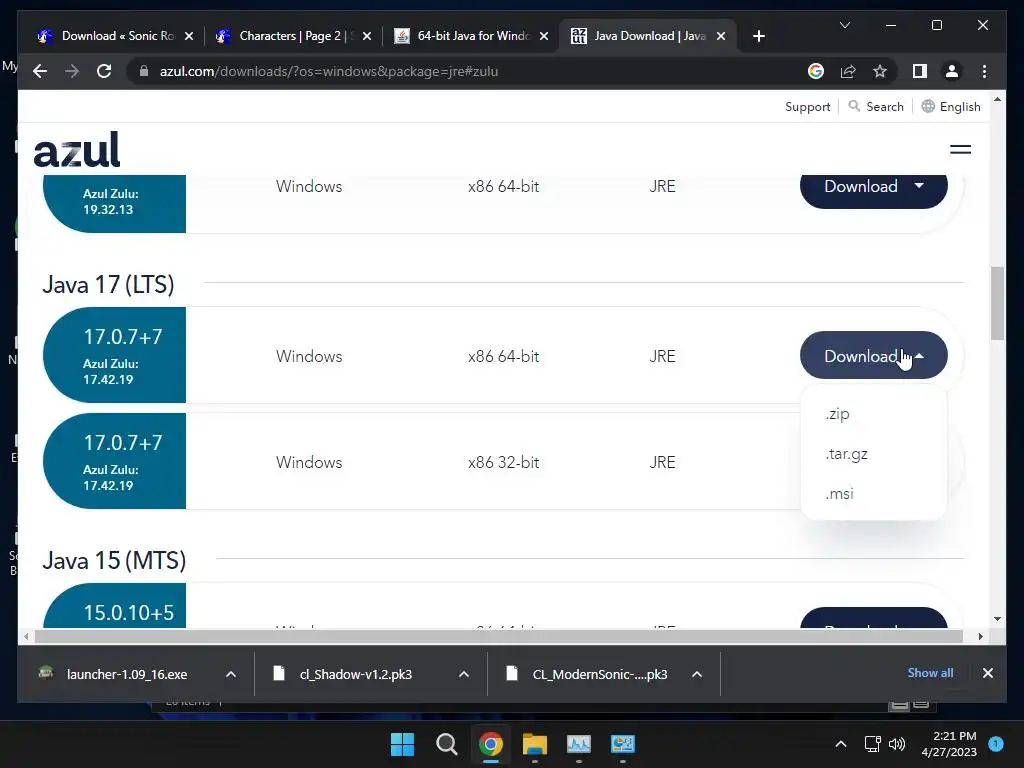This screenshot has width=1024, height=768.
Task: Share this page icon
Action: 848,71
